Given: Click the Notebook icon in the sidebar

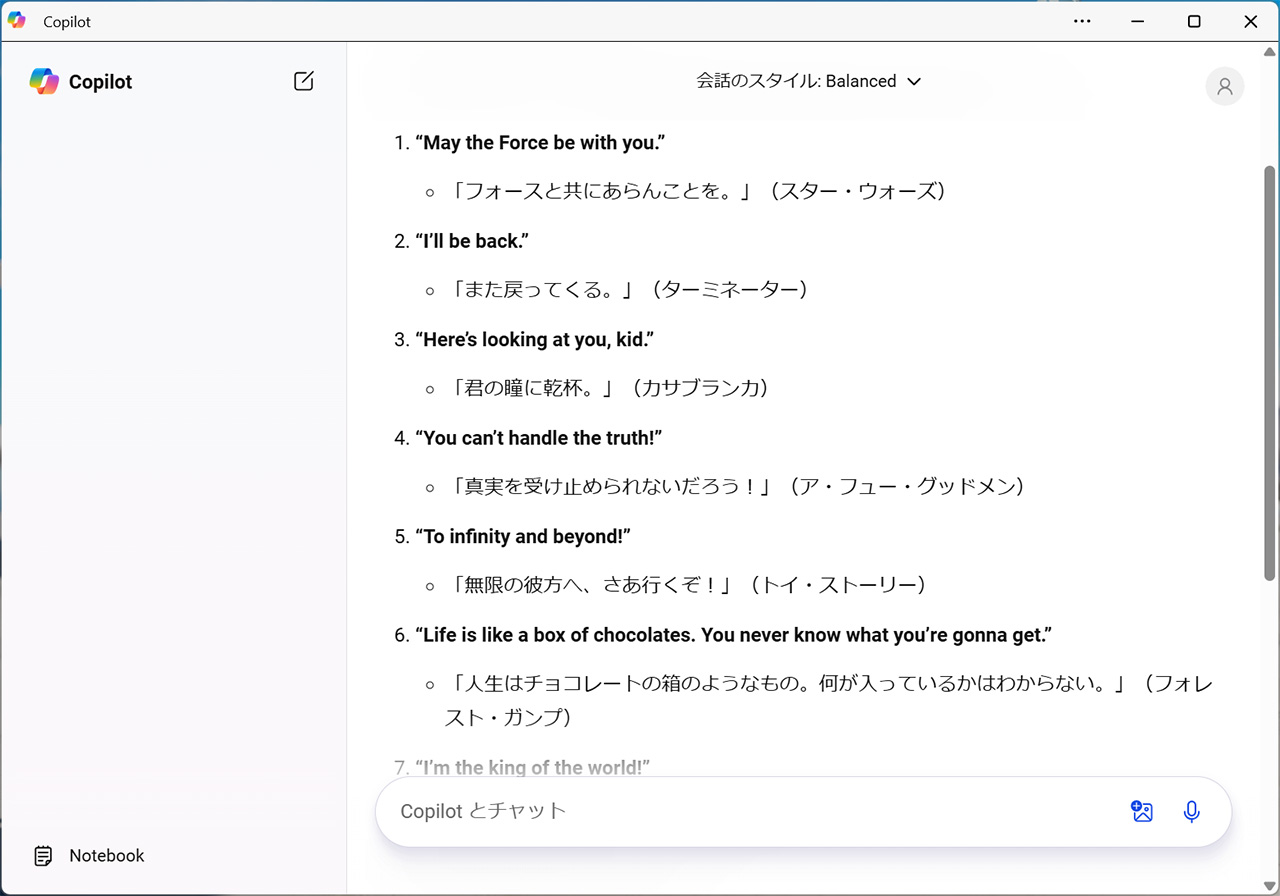Looking at the screenshot, I should 43,855.
